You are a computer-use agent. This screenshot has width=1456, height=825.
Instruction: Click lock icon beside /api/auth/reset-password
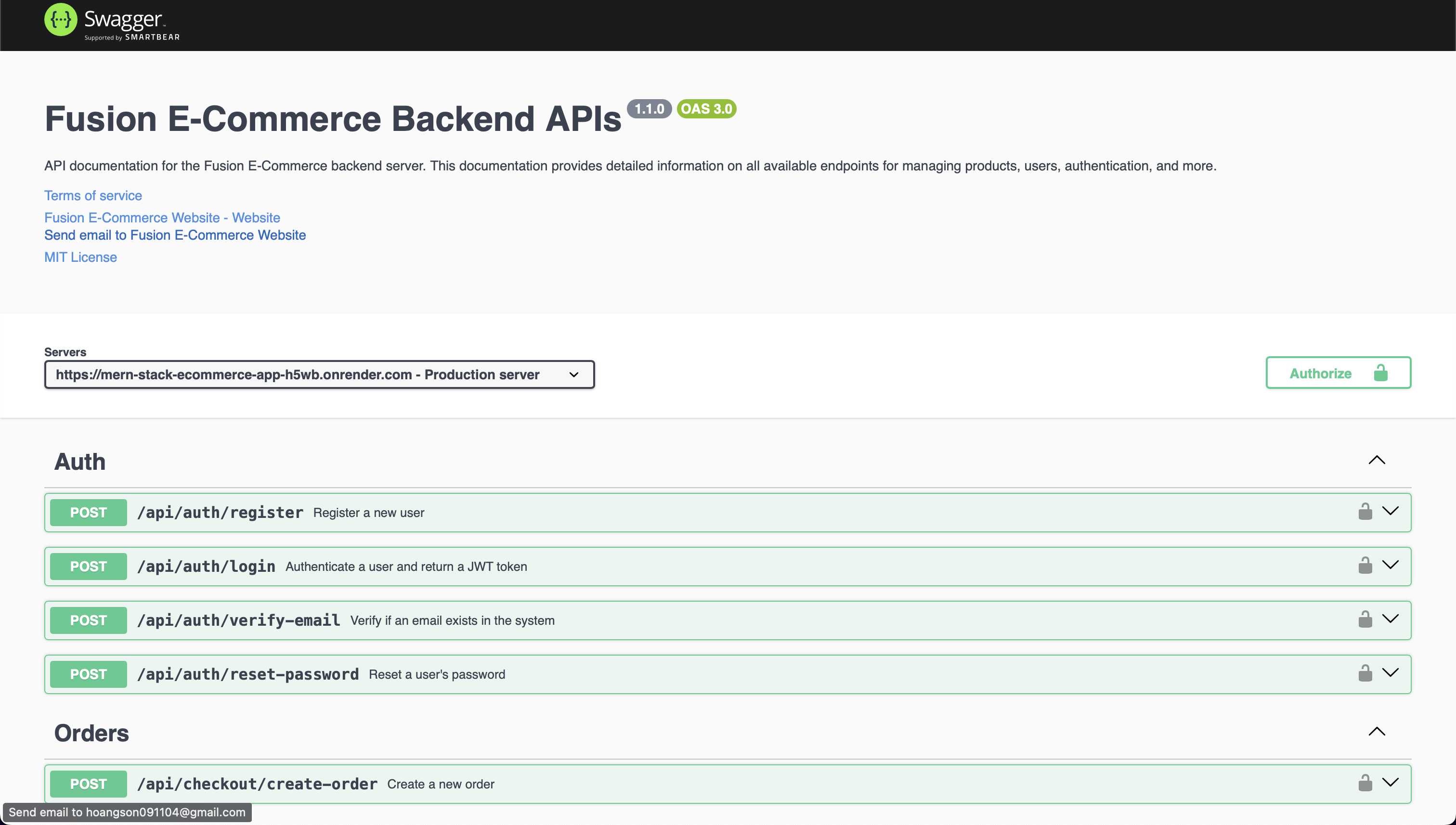pyautogui.click(x=1365, y=673)
